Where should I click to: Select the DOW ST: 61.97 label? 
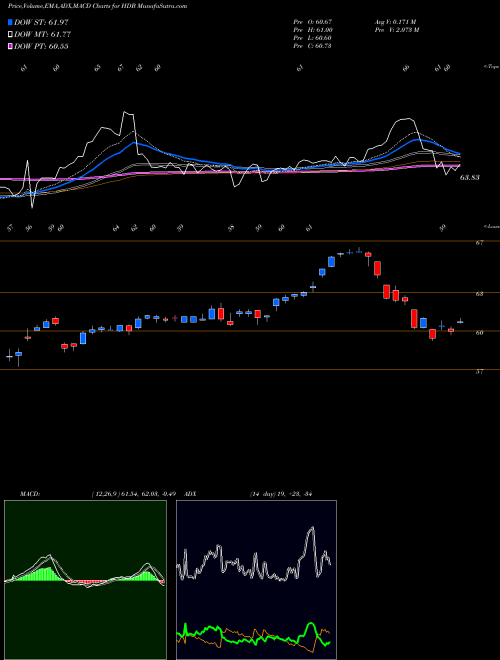(41, 22)
